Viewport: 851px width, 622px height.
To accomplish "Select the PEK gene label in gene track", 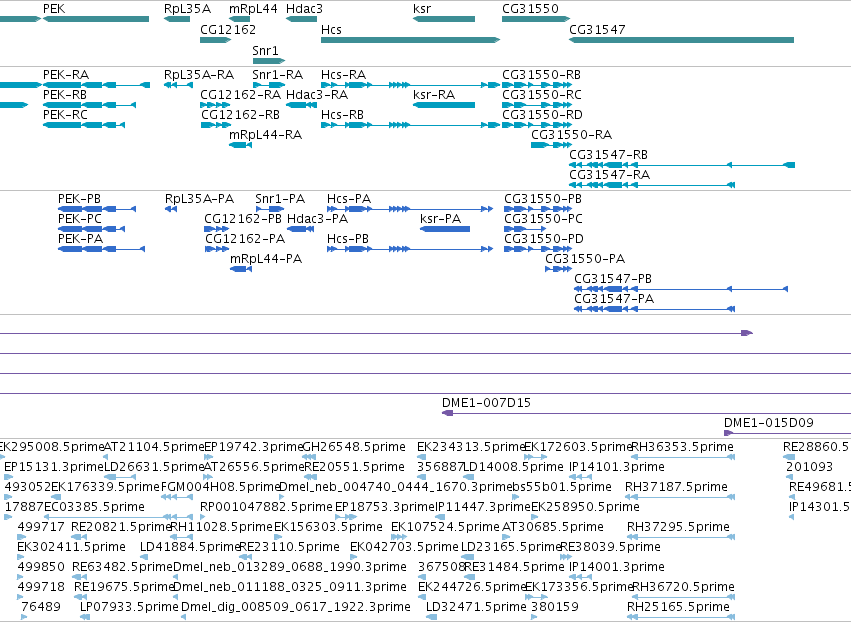I will [x=54, y=9].
